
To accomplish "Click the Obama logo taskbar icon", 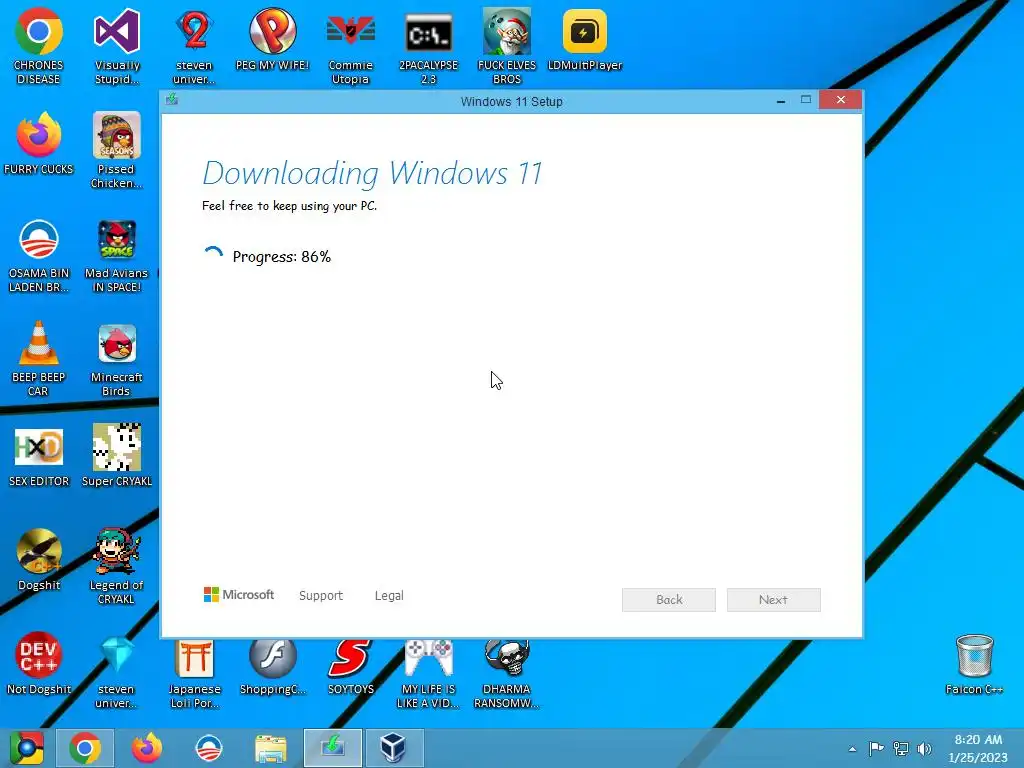I will (x=209, y=748).
